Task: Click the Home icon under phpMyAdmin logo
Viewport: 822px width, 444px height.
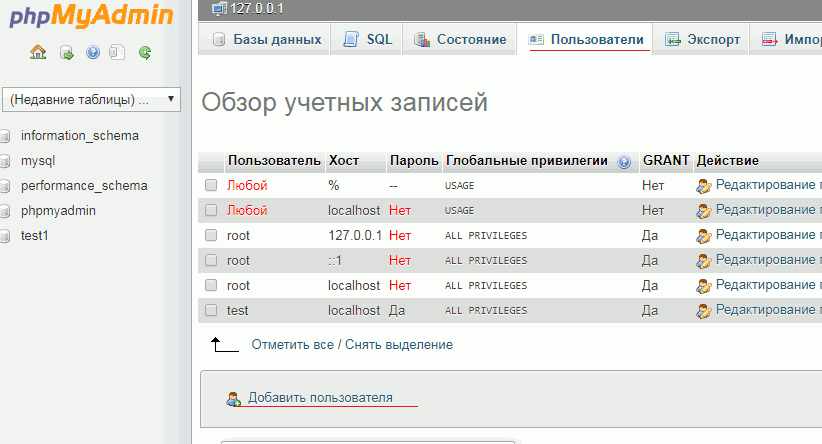Action: tap(38, 52)
